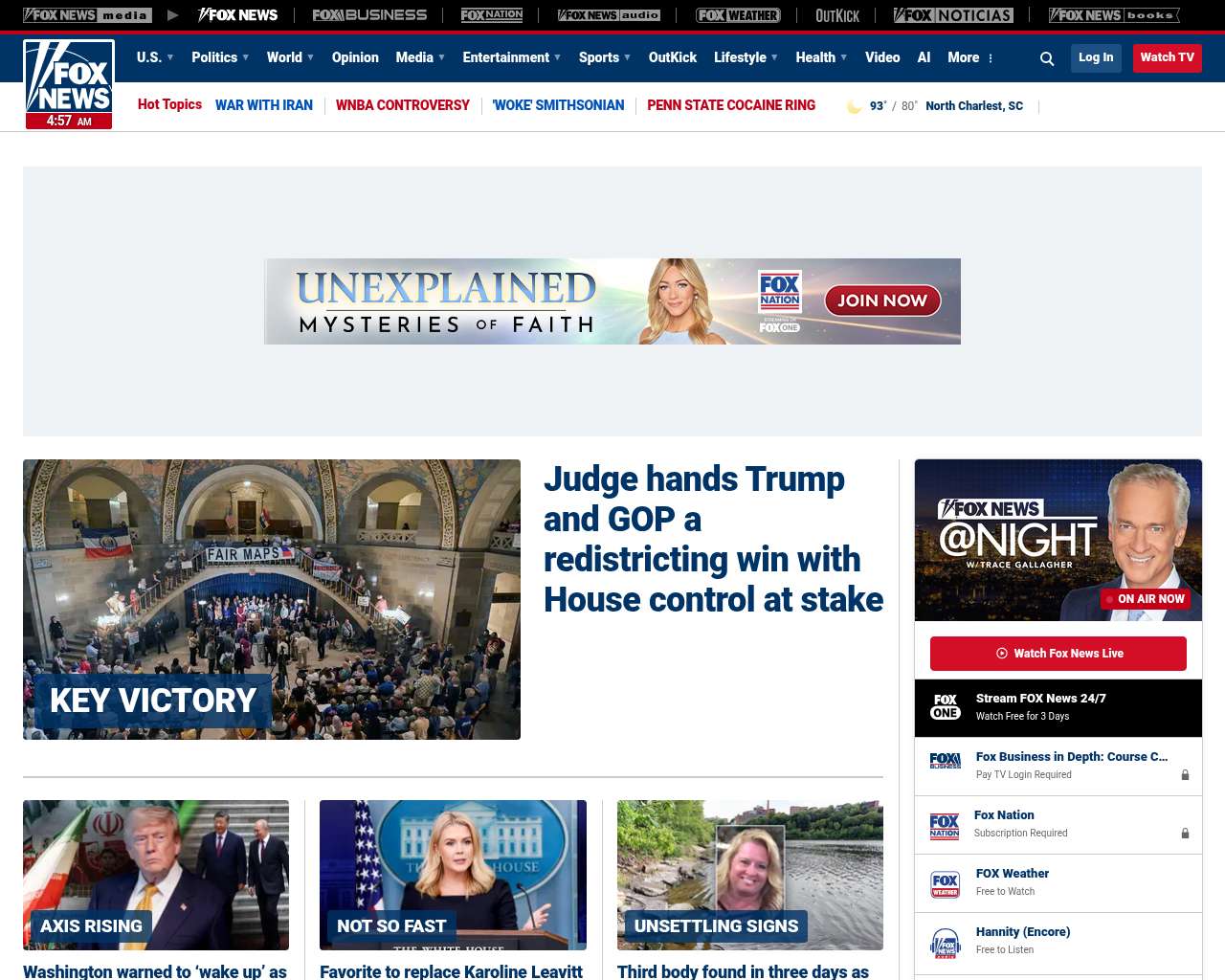Open Fox News @Night on-air image
Image resolution: width=1225 pixels, height=980 pixels.
pos(1058,540)
